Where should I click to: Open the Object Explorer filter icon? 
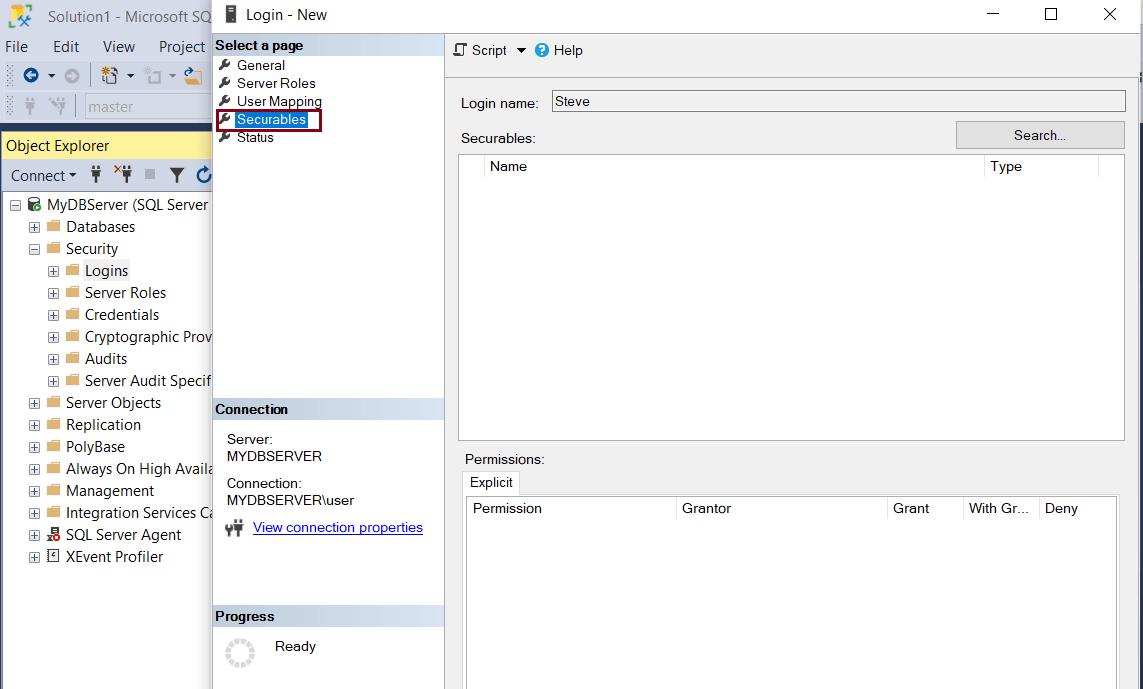point(178,175)
